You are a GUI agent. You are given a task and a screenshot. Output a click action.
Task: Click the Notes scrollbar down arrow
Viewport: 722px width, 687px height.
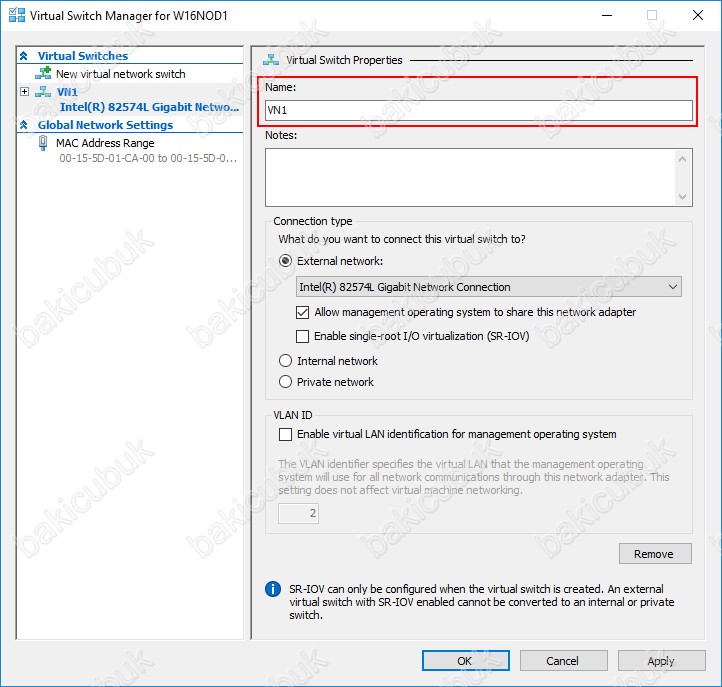click(x=682, y=197)
